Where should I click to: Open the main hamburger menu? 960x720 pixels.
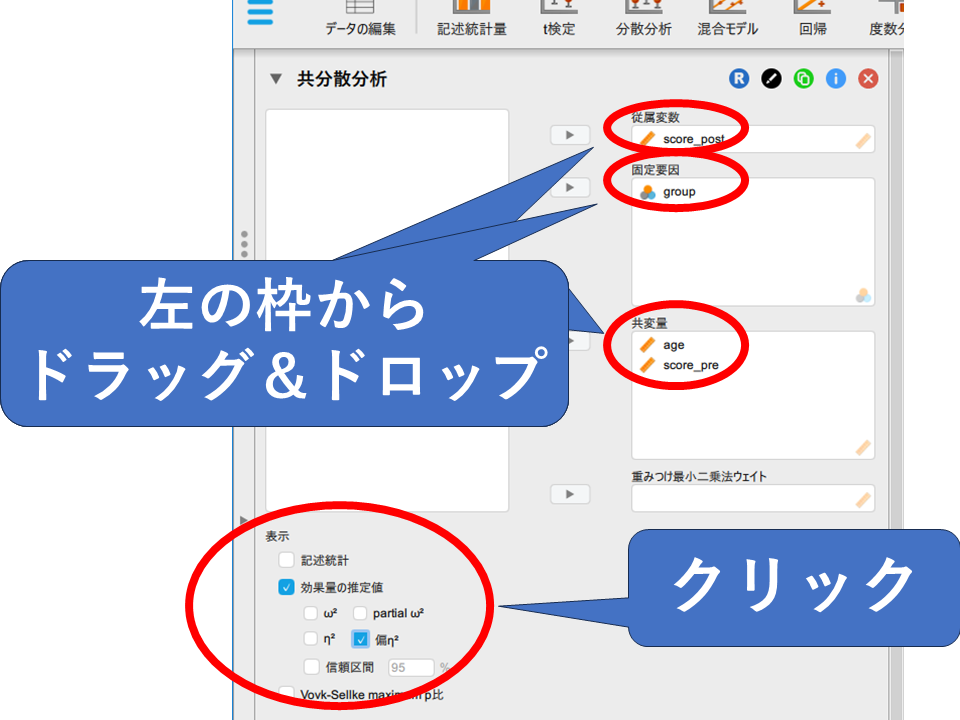coord(259,10)
